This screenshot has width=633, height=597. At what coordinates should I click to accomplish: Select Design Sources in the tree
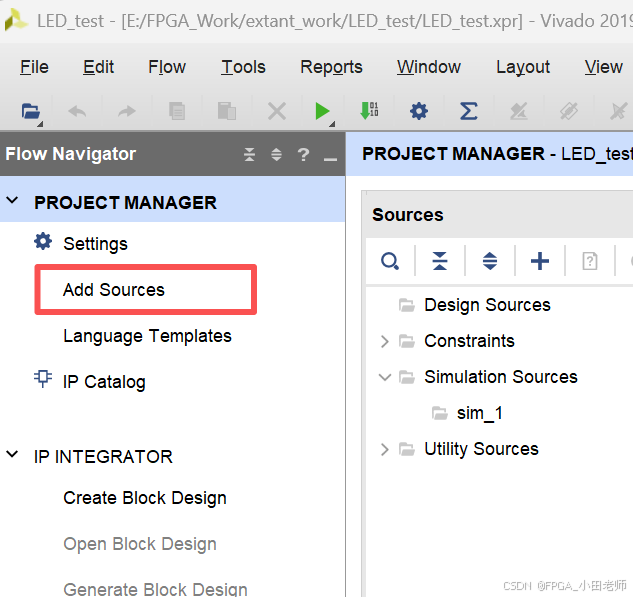point(487,305)
